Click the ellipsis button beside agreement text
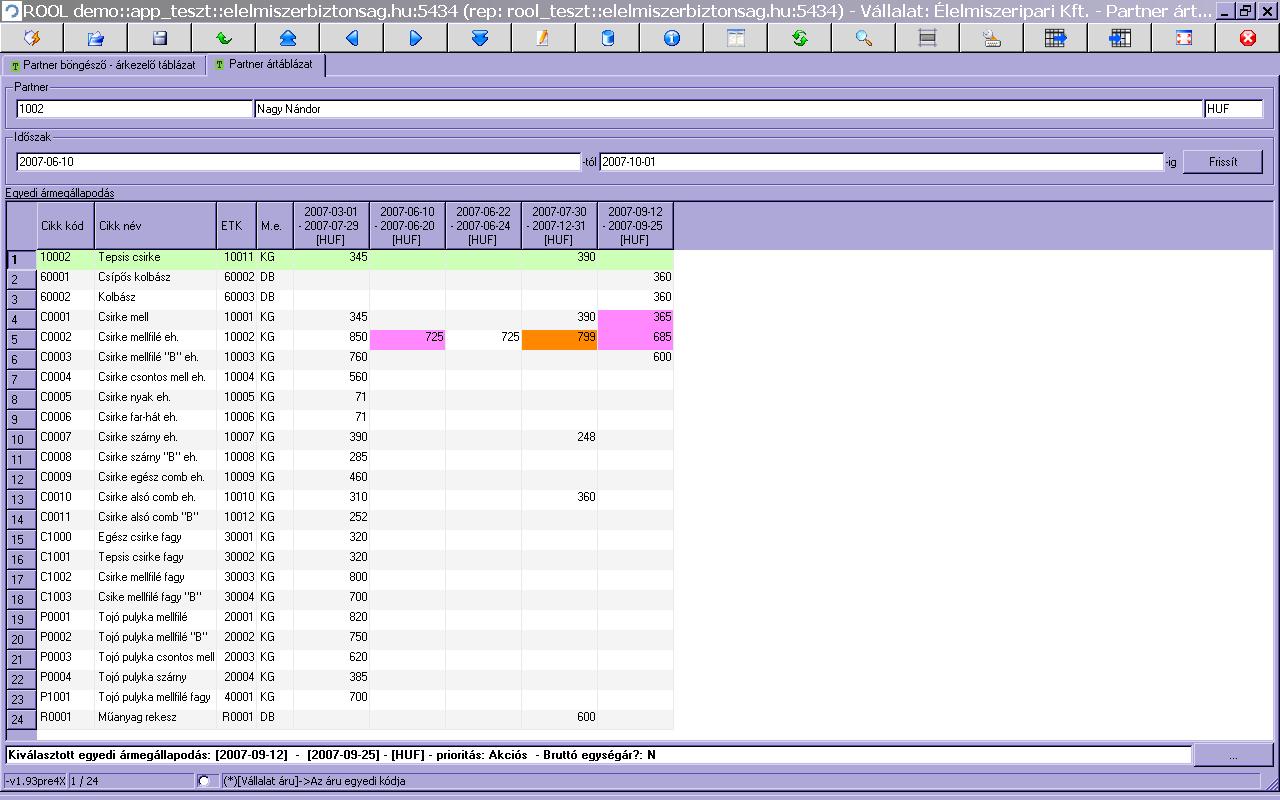The width and height of the screenshot is (1280, 800). [x=1233, y=755]
